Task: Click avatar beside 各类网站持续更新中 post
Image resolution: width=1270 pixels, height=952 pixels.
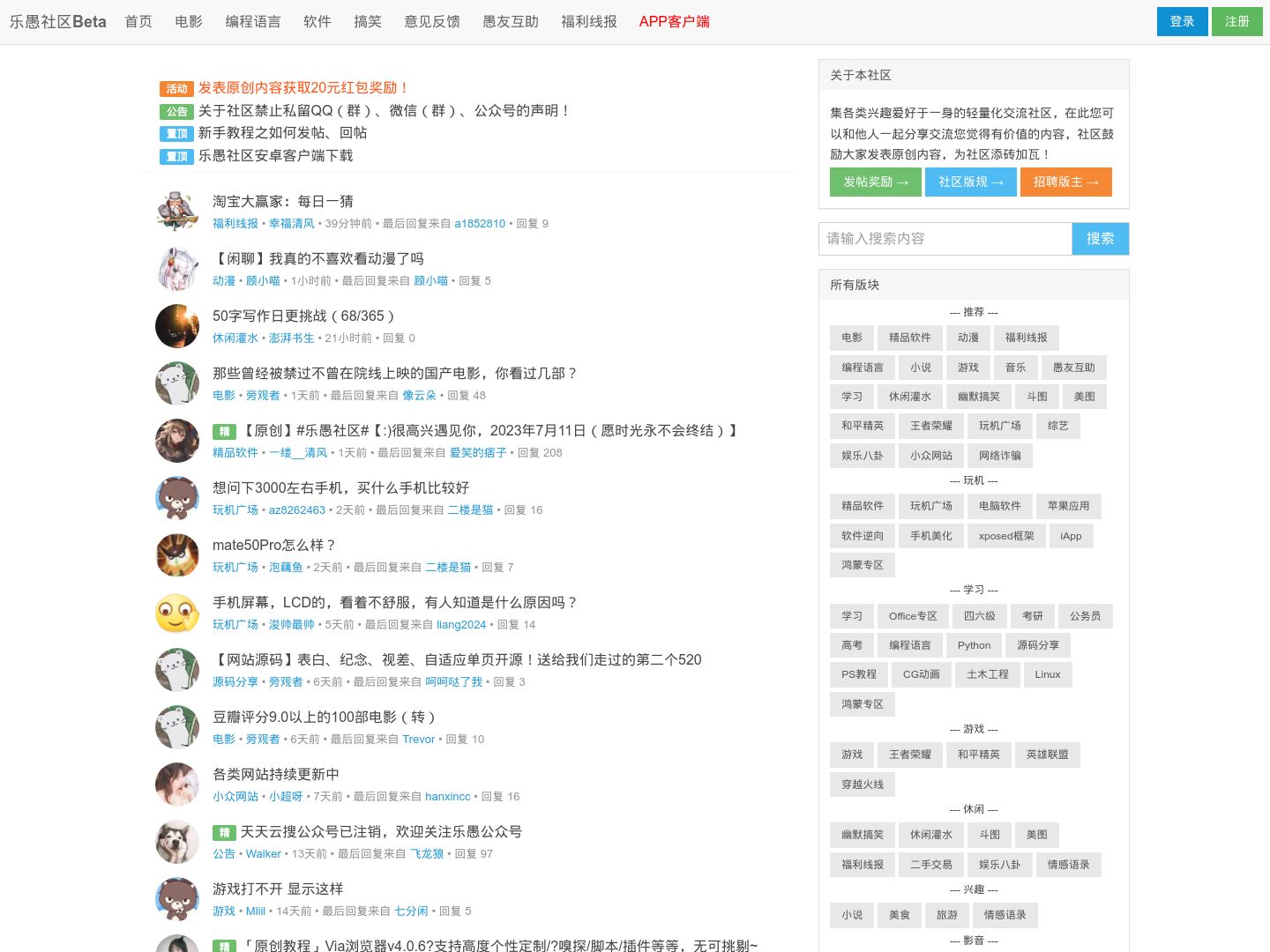Action: (x=177, y=785)
